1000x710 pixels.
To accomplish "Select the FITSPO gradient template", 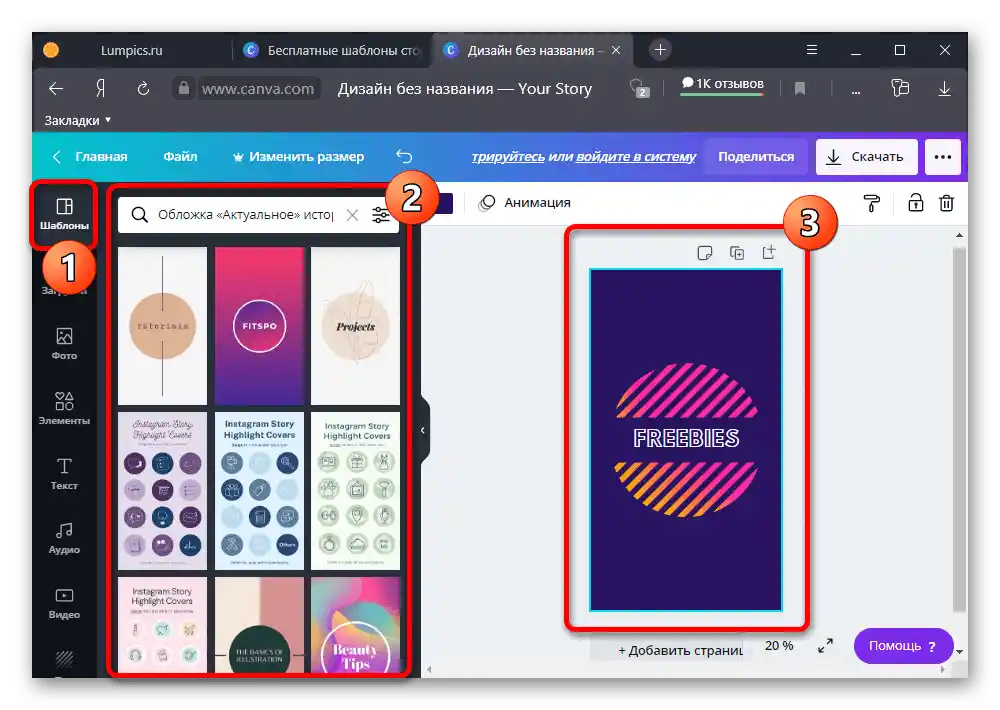I will click(x=259, y=325).
